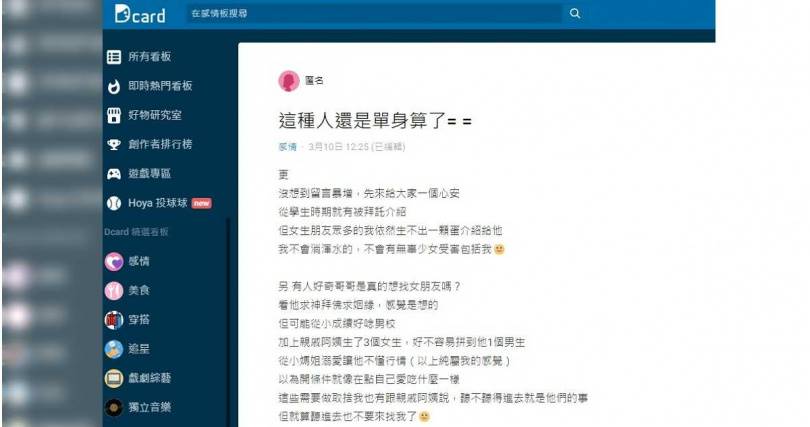Click the 感情 category link under title
This screenshot has height=427, width=810.
coord(288,147)
